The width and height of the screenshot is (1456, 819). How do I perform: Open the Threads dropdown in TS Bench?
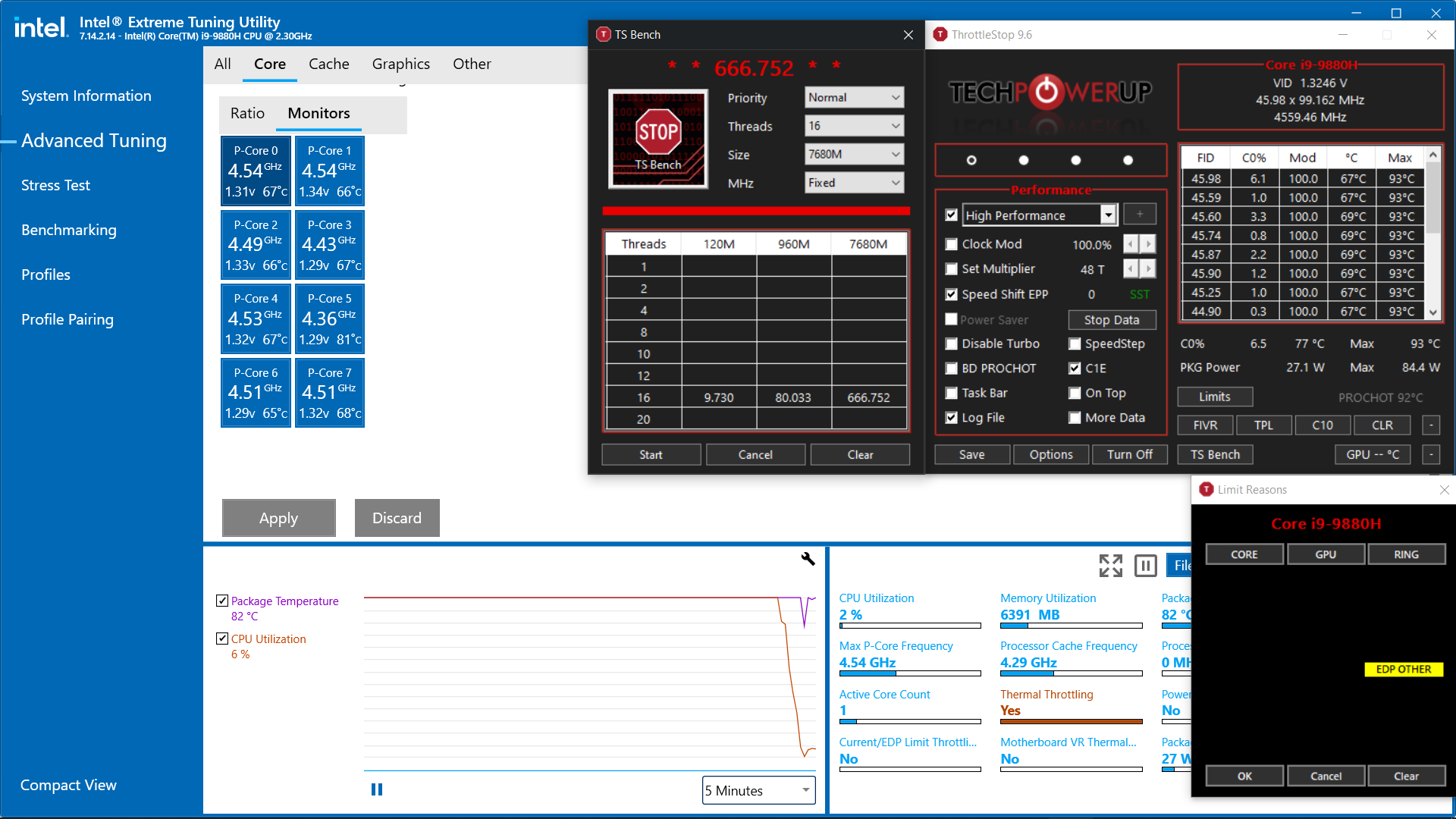click(855, 126)
